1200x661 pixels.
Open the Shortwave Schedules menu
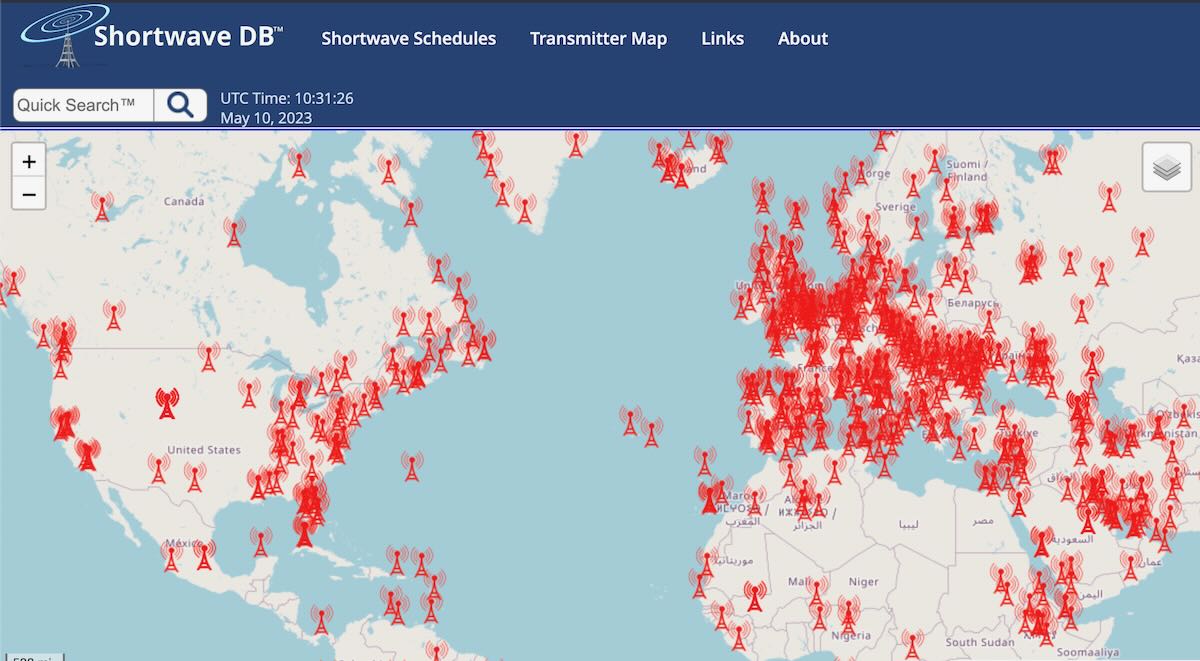pyautogui.click(x=408, y=38)
